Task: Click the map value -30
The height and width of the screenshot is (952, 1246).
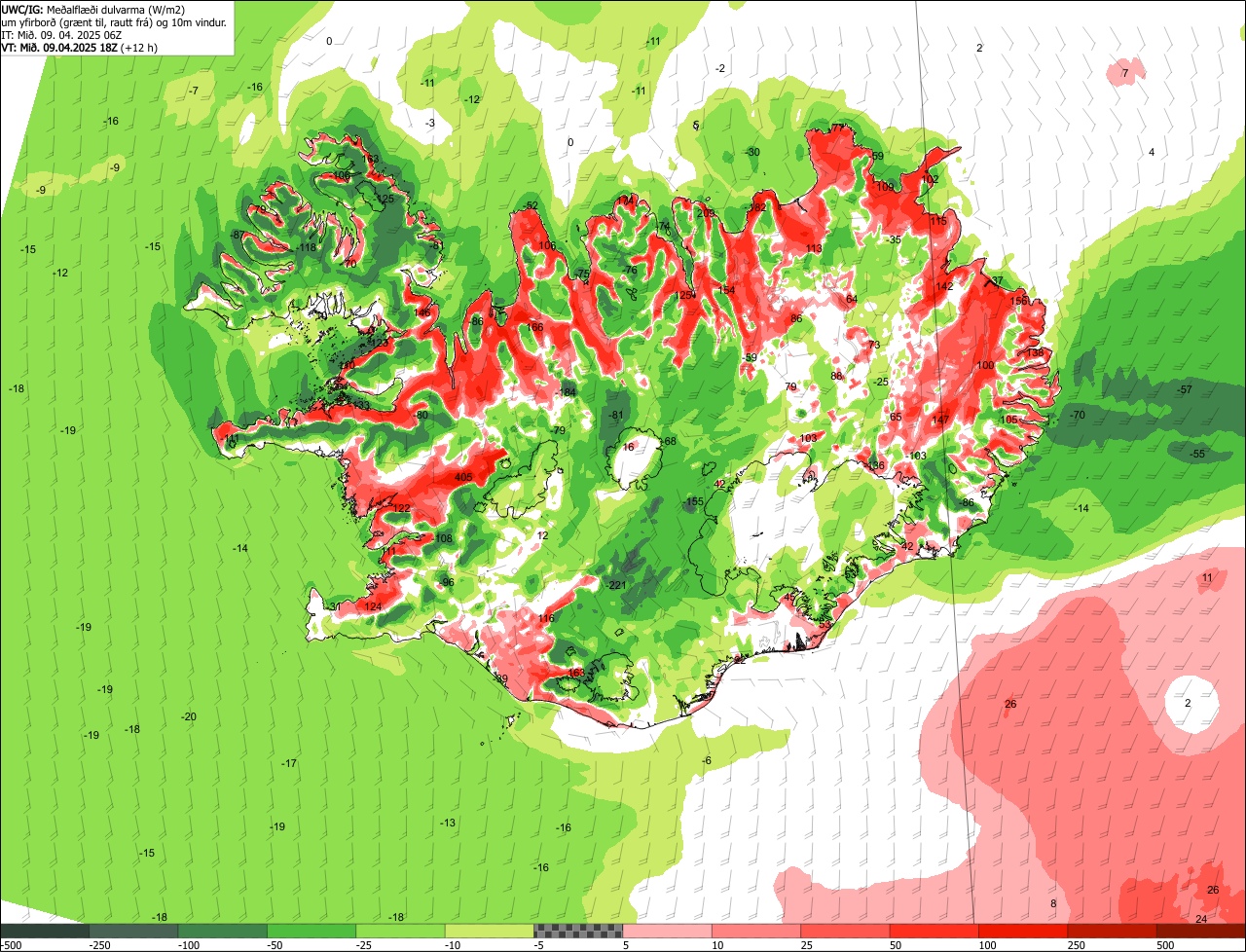Action: [751, 152]
